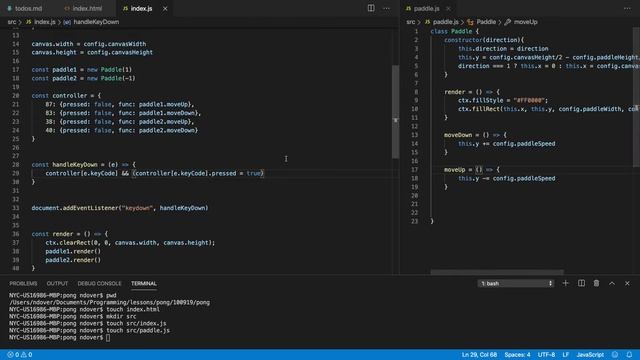
Task: Click 'constructor(direction)' in paddle.js
Action: click(x=482, y=40)
